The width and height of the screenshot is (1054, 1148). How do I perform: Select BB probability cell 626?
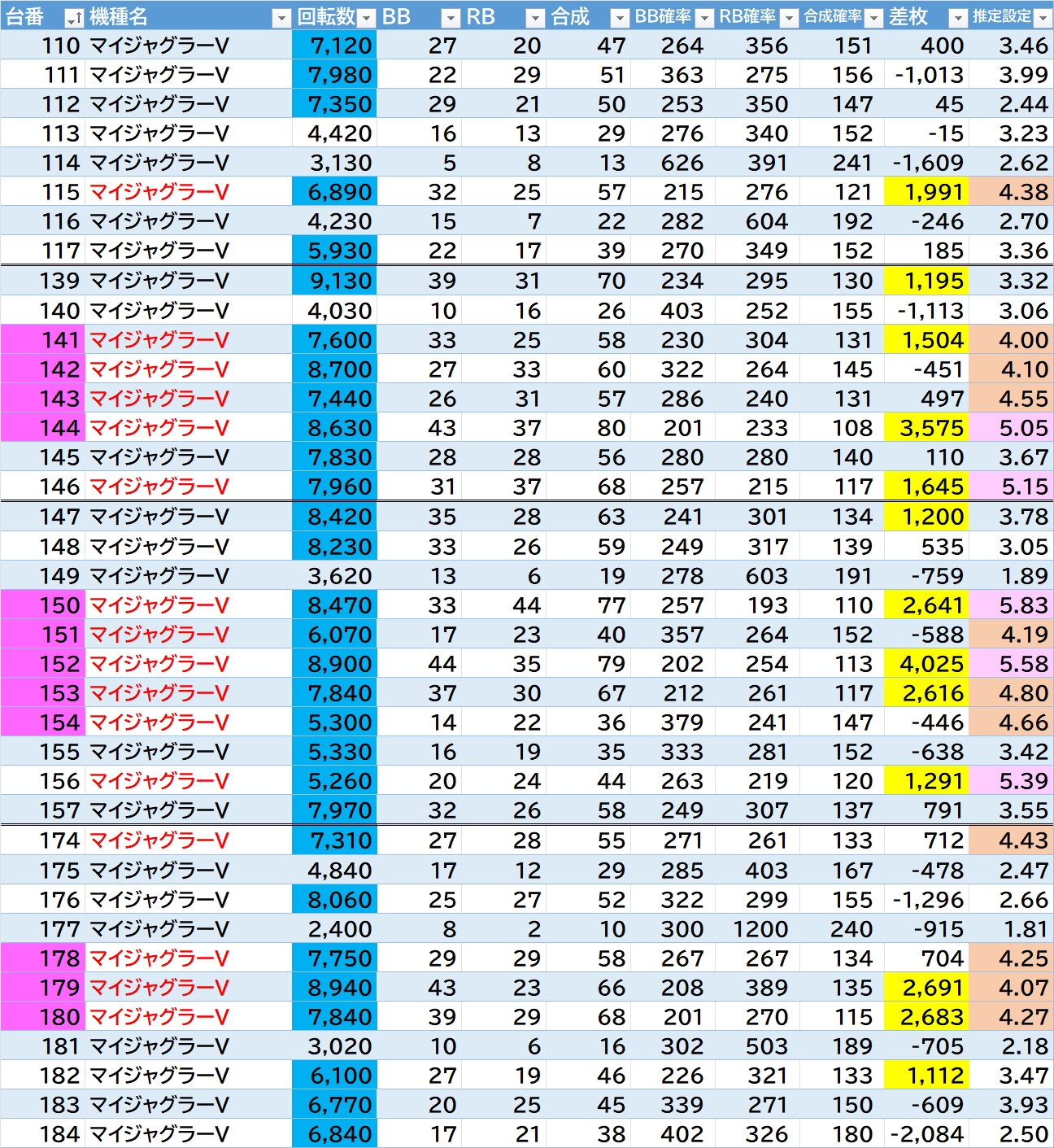point(672,163)
